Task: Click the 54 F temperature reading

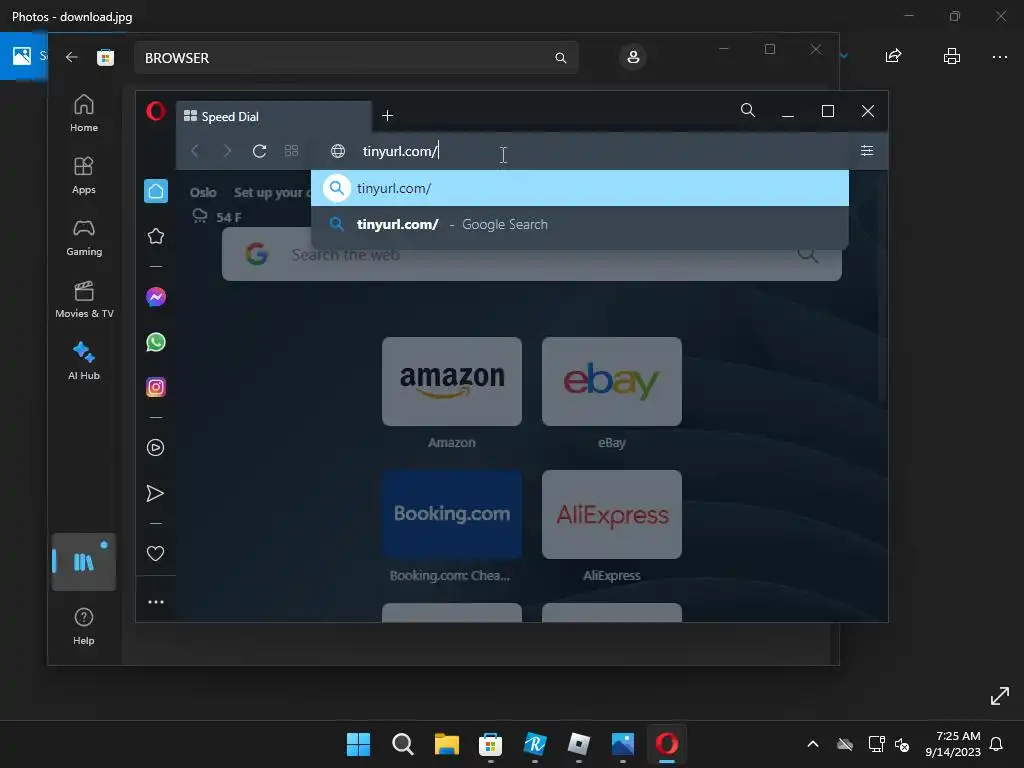Action: 229,217
